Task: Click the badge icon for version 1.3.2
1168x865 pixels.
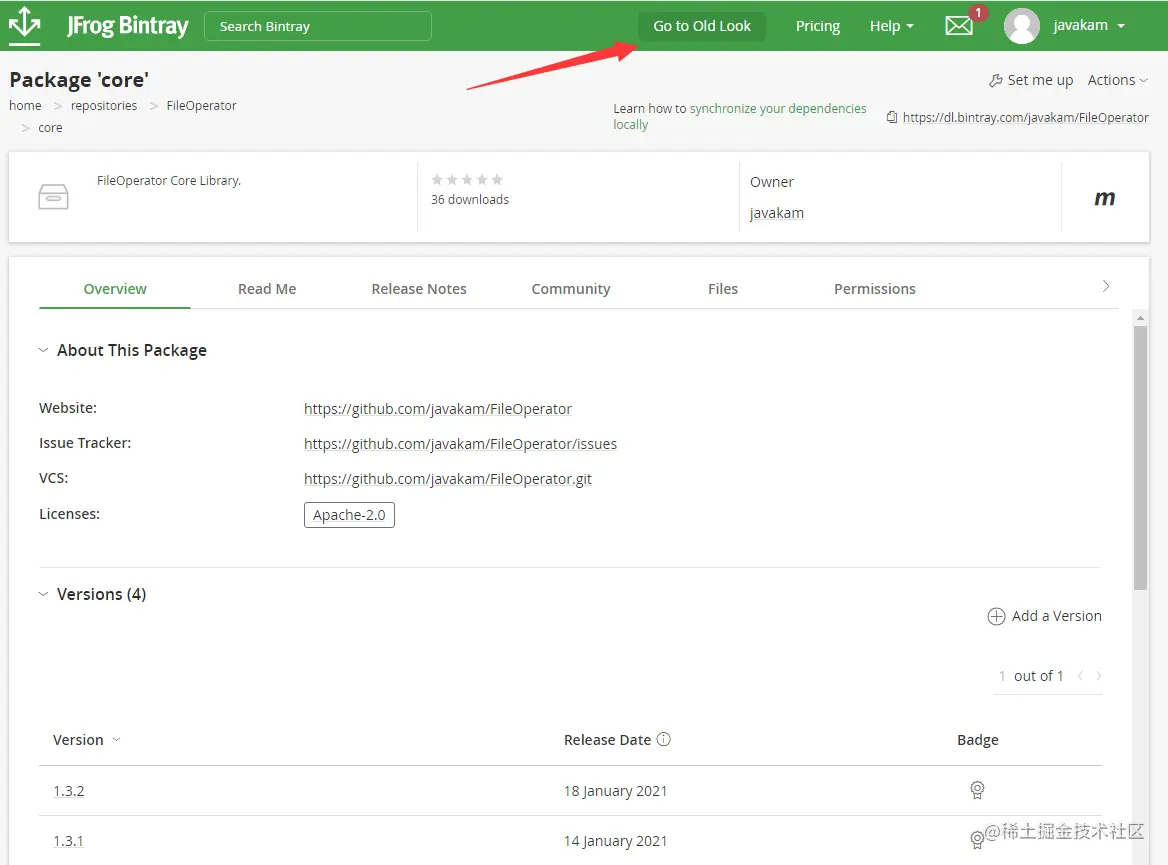Action: (x=977, y=790)
